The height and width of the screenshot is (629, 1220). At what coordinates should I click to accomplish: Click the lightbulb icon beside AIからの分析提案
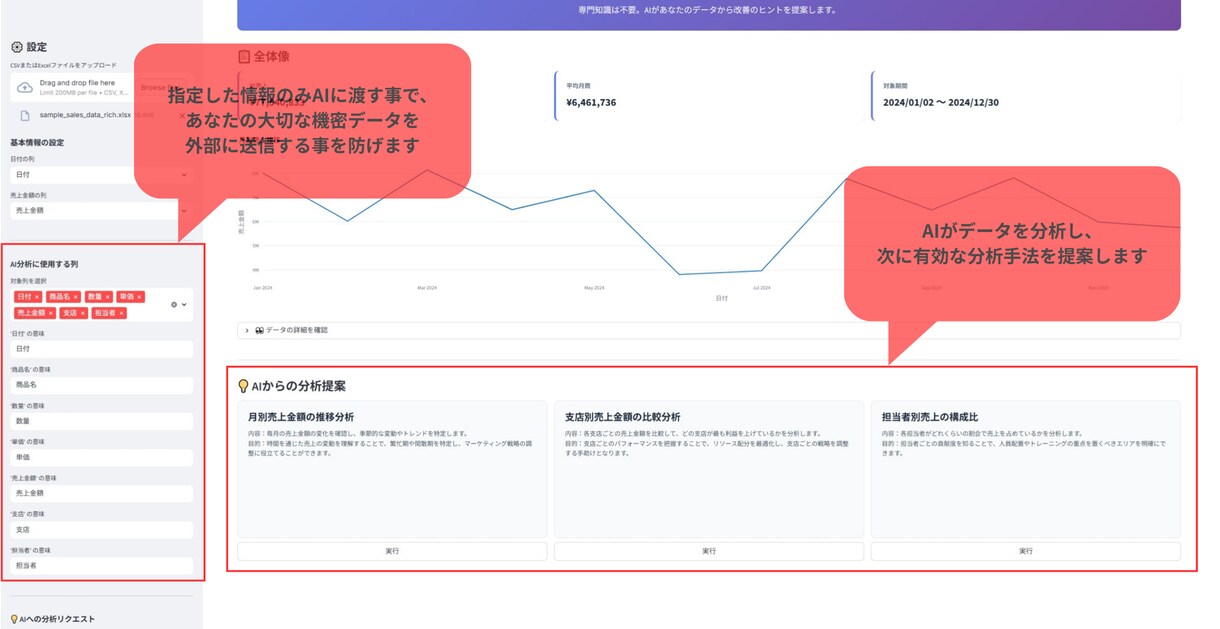(242, 386)
